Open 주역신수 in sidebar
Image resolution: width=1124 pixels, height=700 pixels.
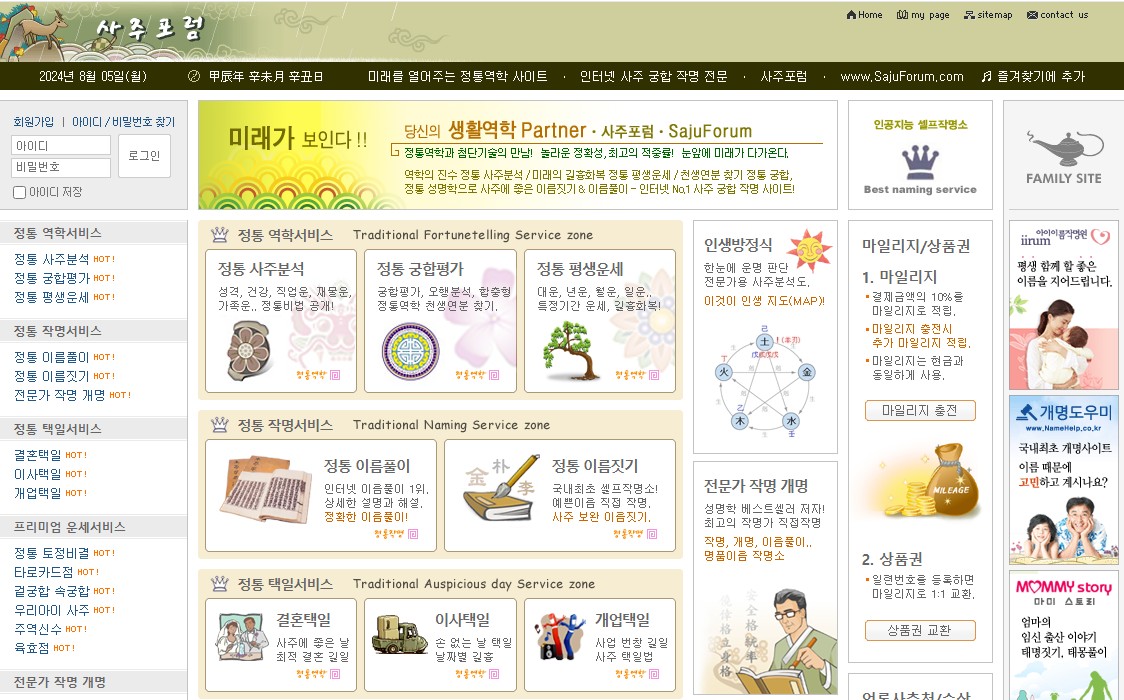[37, 629]
